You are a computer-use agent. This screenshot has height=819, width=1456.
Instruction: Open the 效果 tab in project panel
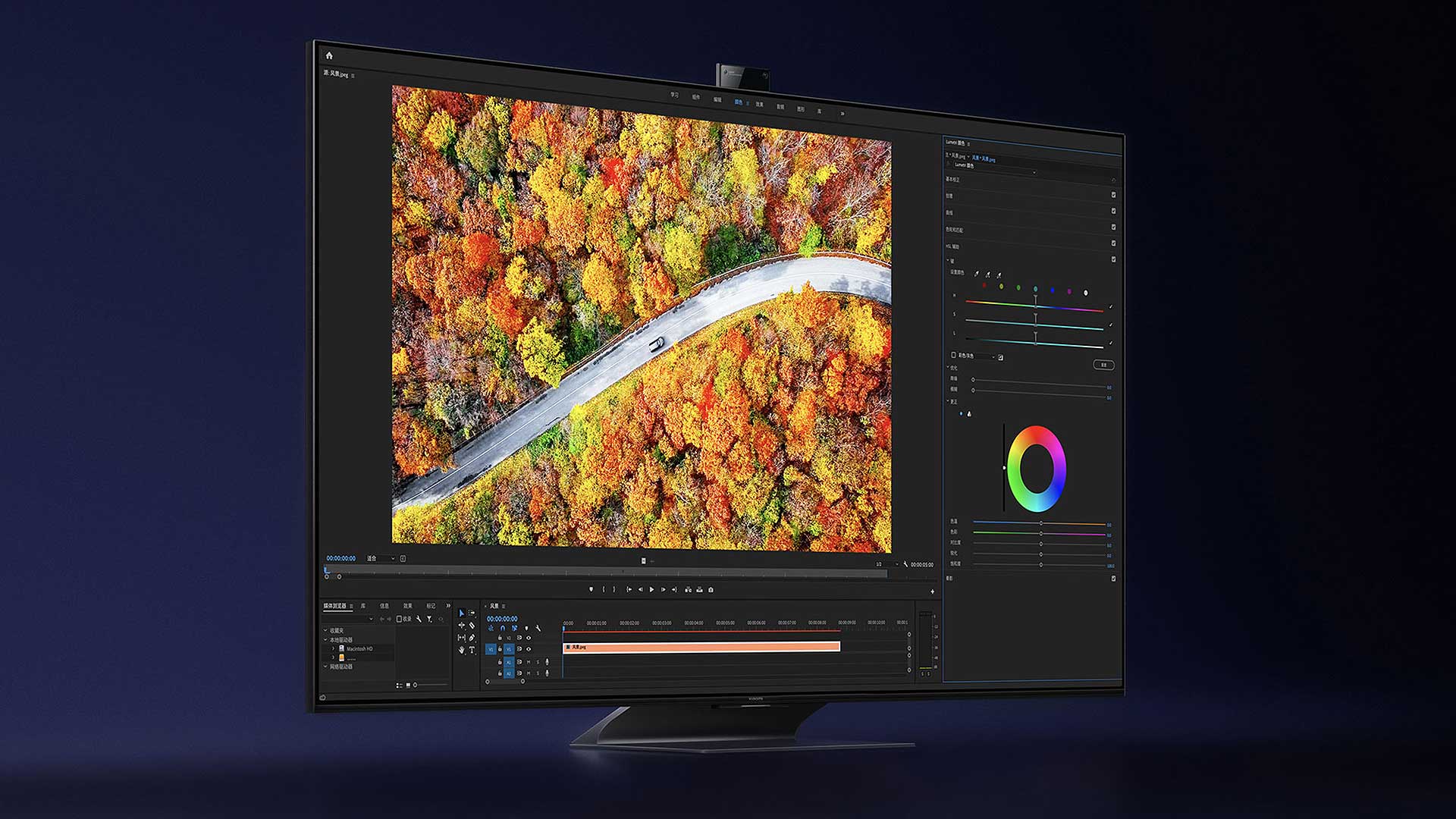pyautogui.click(x=407, y=606)
